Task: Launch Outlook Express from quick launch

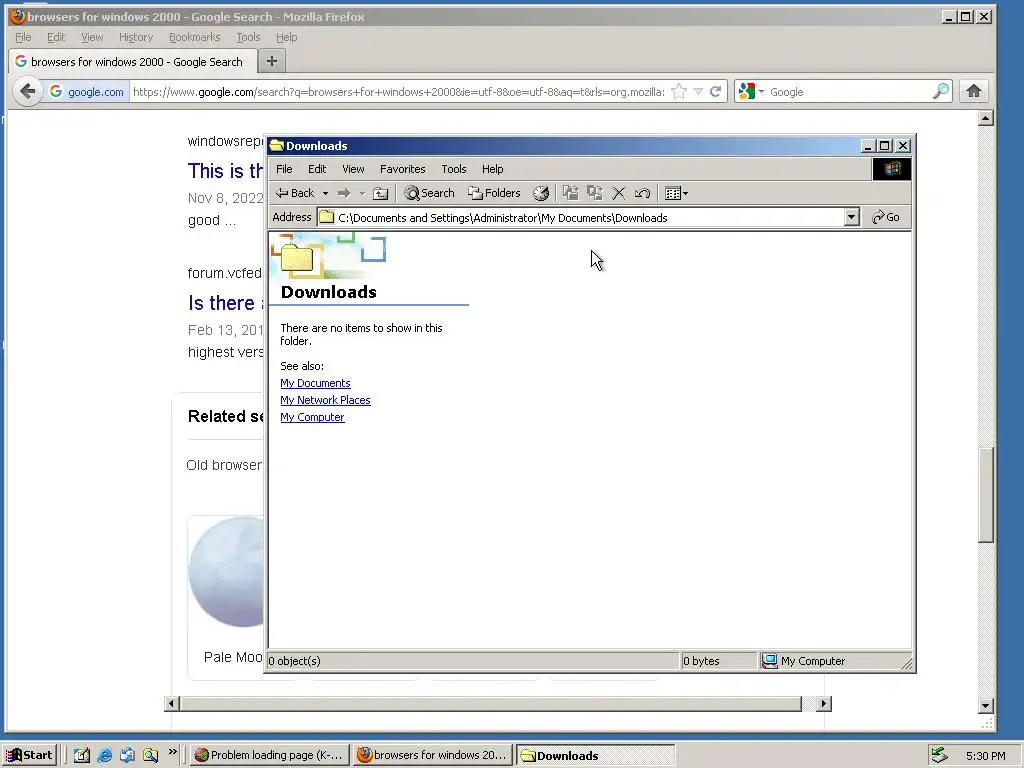Action: [127, 756]
